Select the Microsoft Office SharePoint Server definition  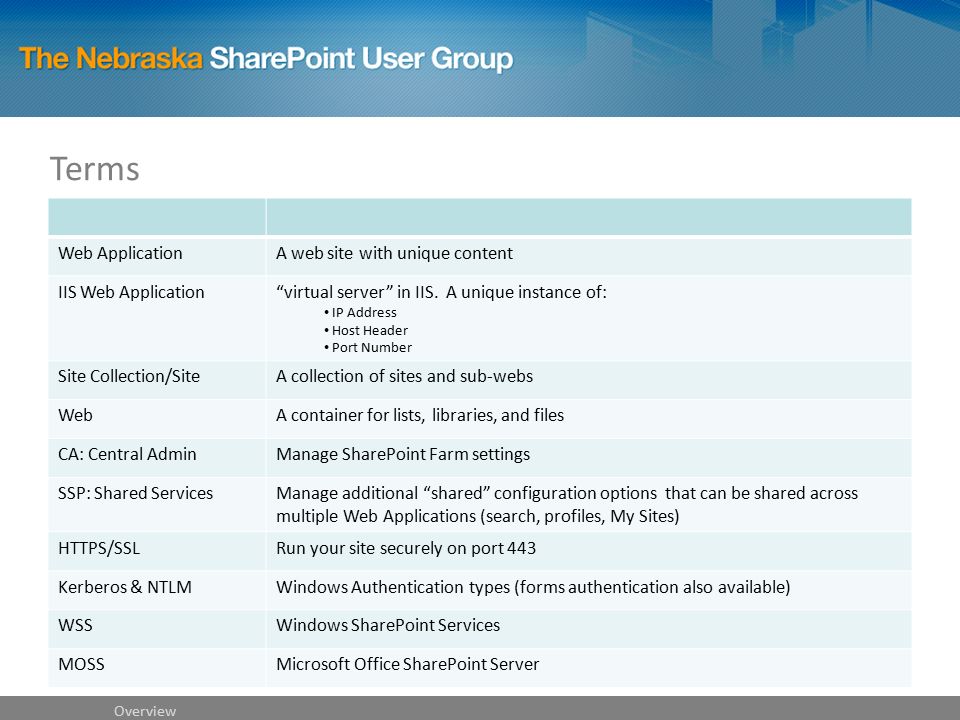coord(408,664)
